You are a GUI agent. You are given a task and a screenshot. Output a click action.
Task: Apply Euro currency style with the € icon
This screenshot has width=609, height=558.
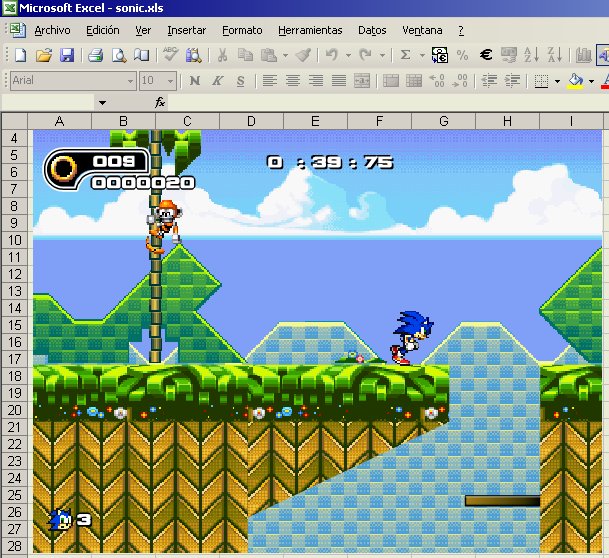[x=486, y=55]
